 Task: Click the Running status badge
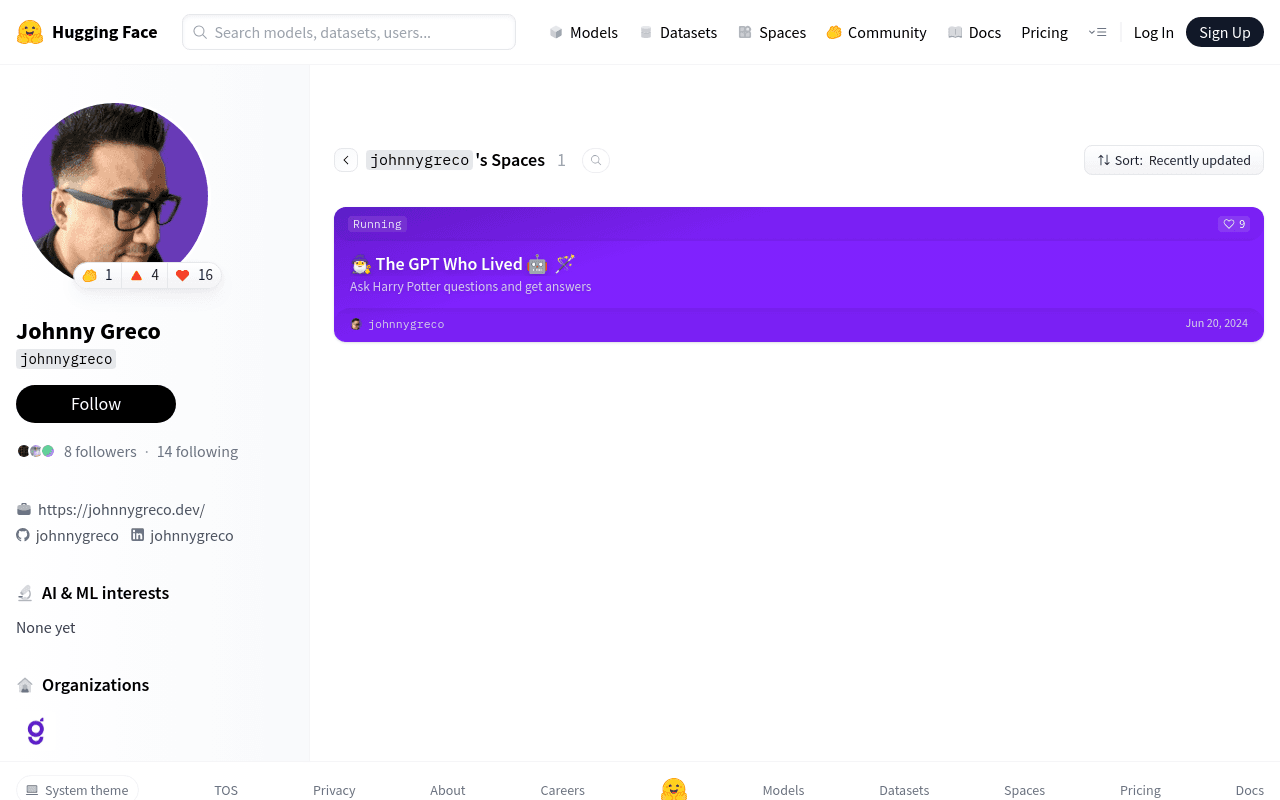pyautogui.click(x=377, y=224)
